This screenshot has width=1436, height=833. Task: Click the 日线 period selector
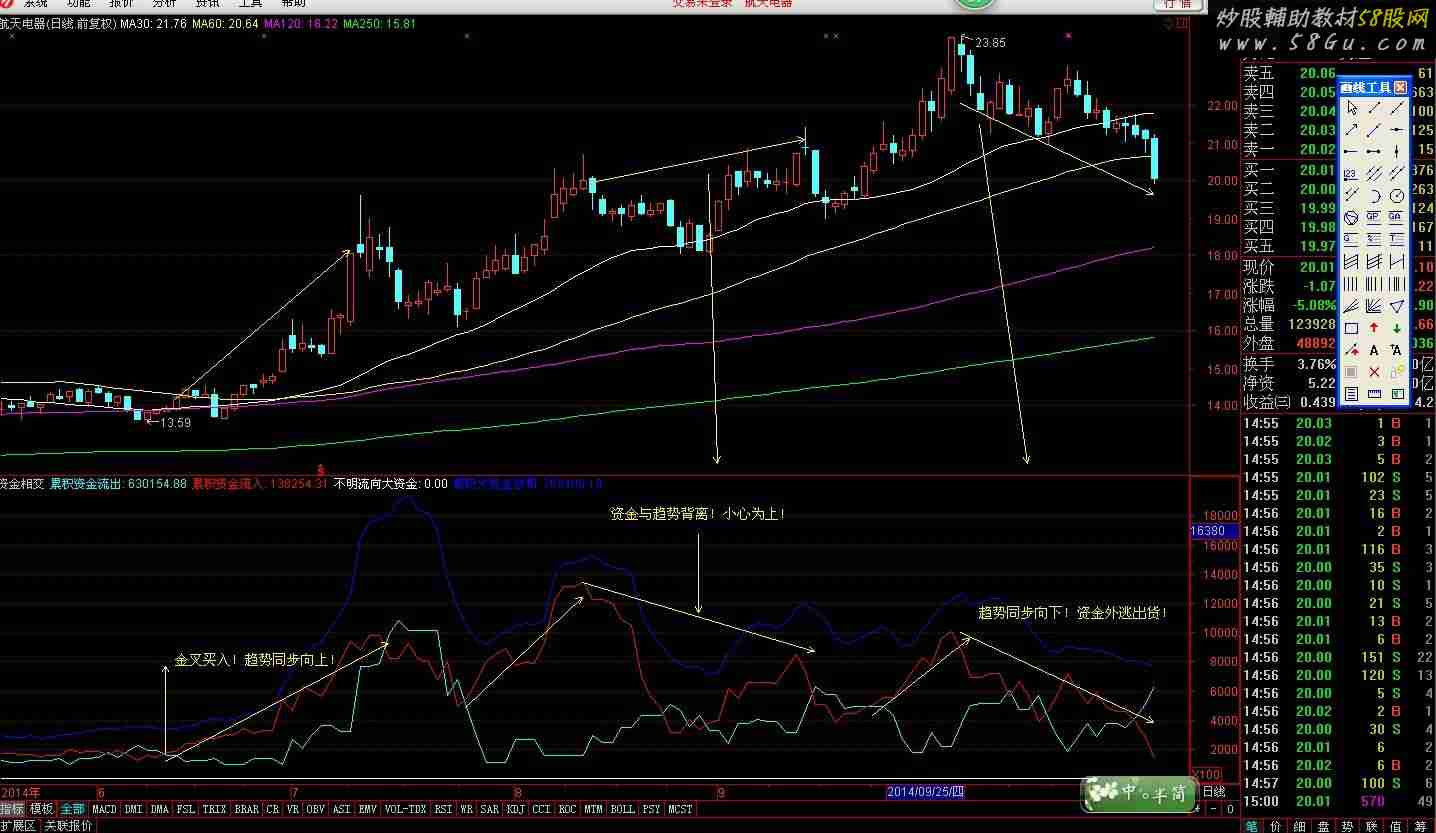coord(1213,792)
